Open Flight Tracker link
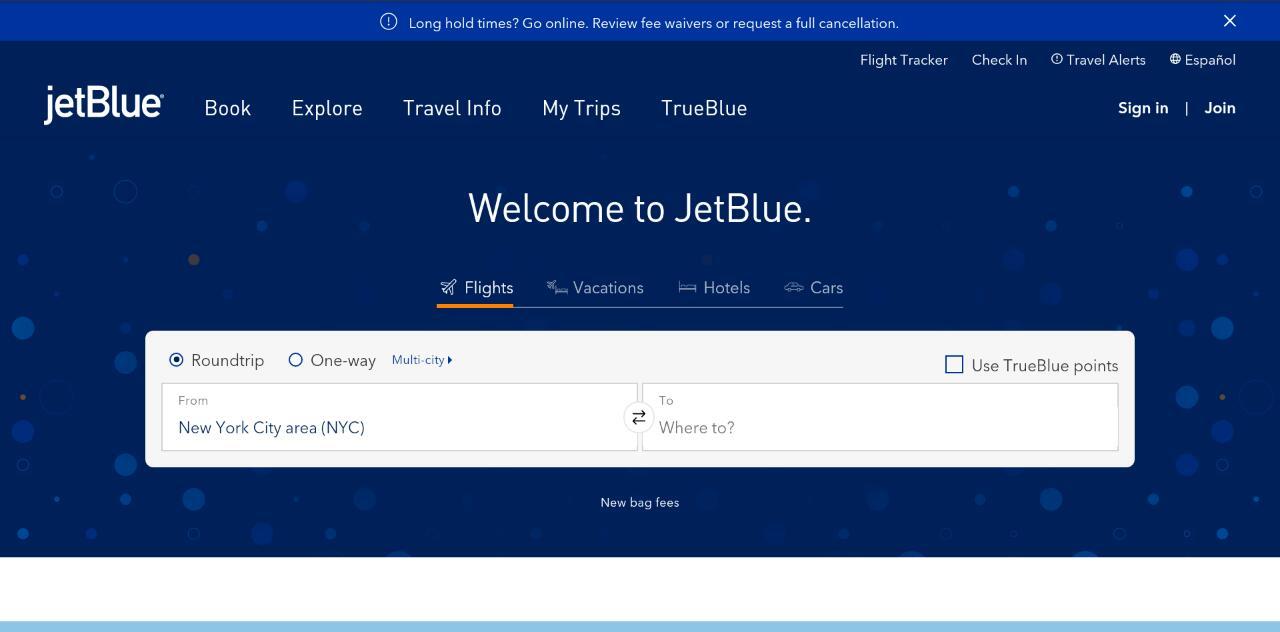The height and width of the screenshot is (632, 1280). (904, 60)
